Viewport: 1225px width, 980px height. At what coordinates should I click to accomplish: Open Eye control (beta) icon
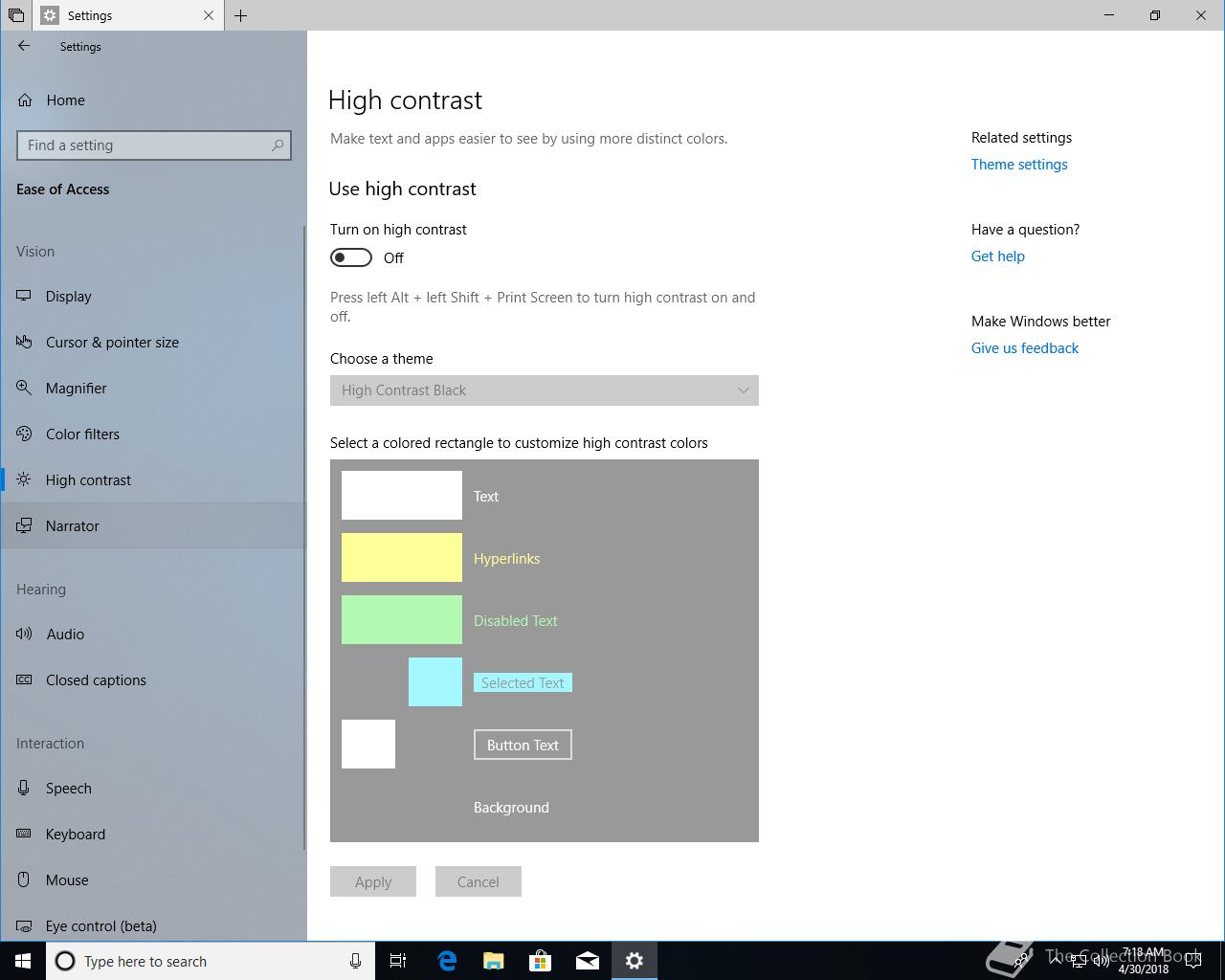point(24,925)
